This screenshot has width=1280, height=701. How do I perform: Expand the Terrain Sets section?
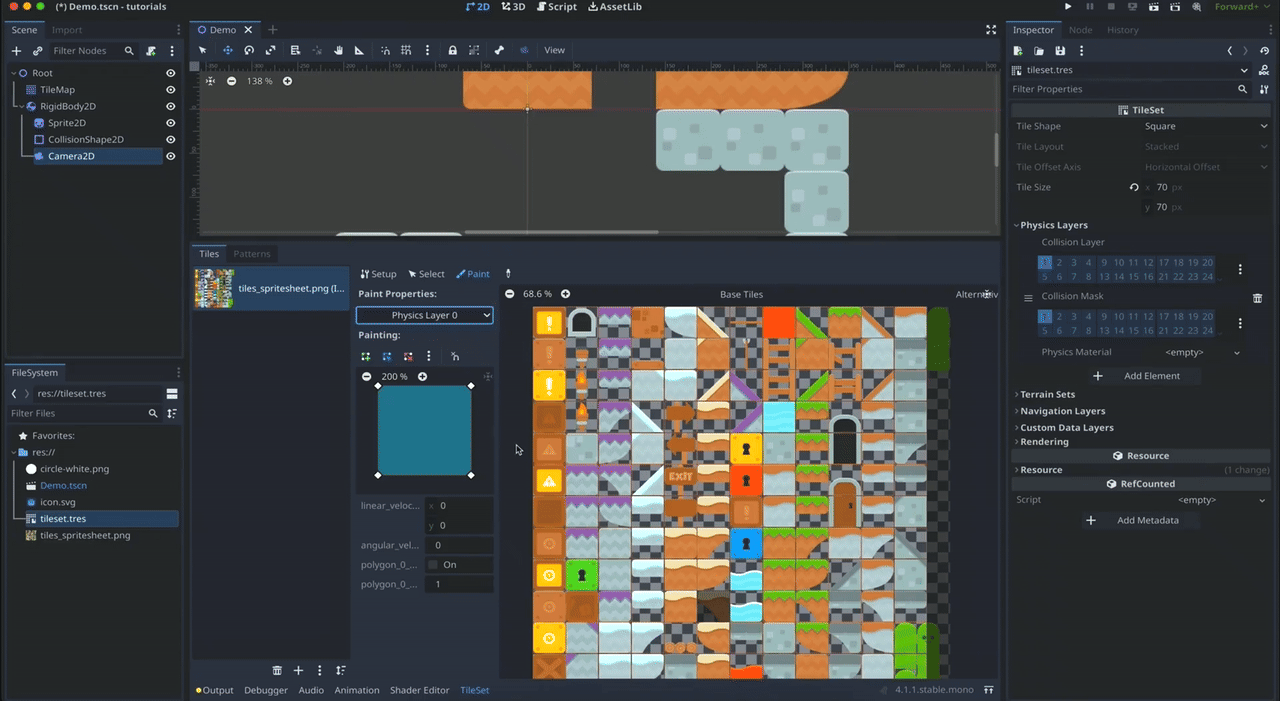point(1047,395)
